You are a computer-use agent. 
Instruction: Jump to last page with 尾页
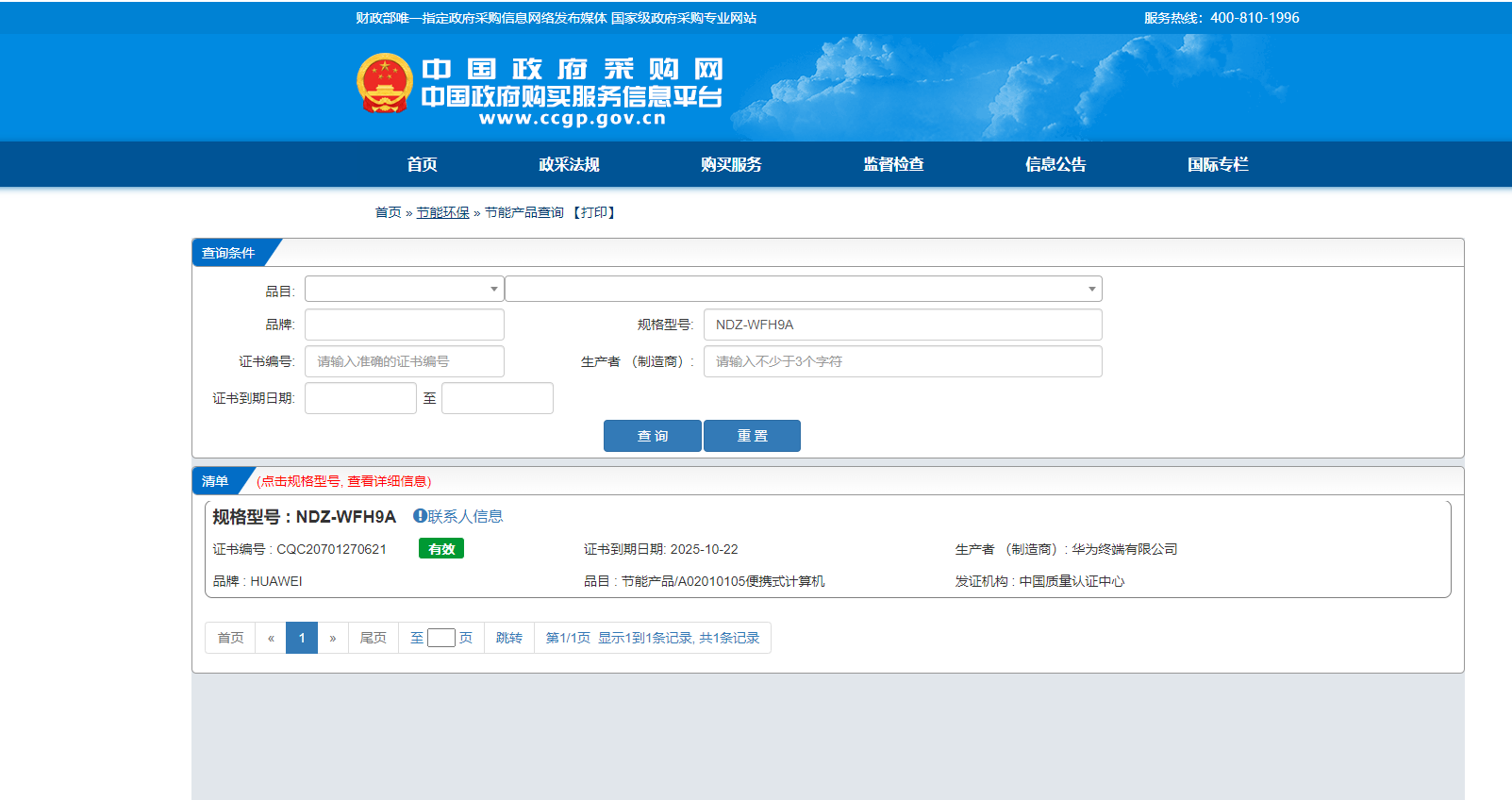pos(374,638)
